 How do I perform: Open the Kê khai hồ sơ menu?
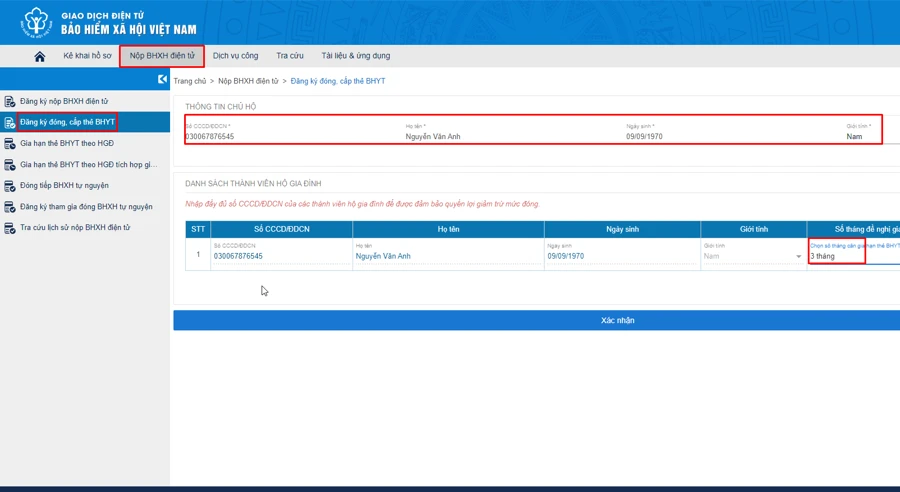pos(87,56)
